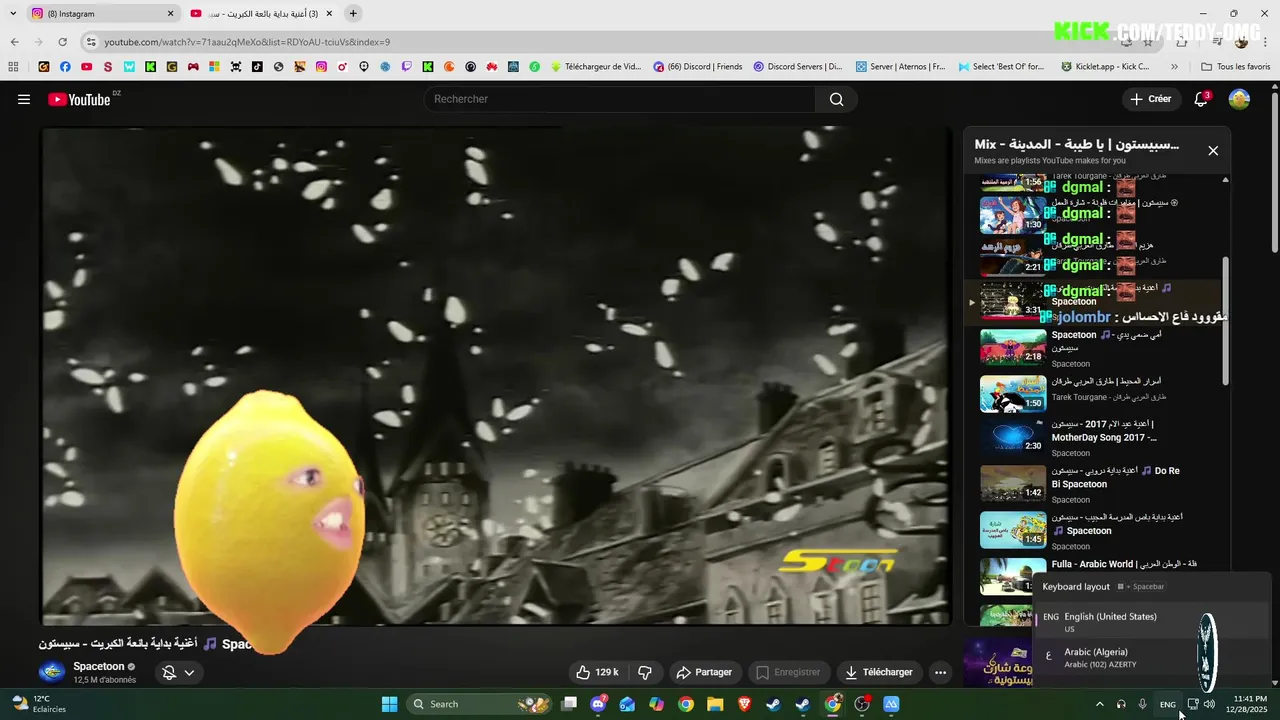Open the volume speaker tray icon
The width and height of the screenshot is (1280, 720).
click(x=1209, y=704)
